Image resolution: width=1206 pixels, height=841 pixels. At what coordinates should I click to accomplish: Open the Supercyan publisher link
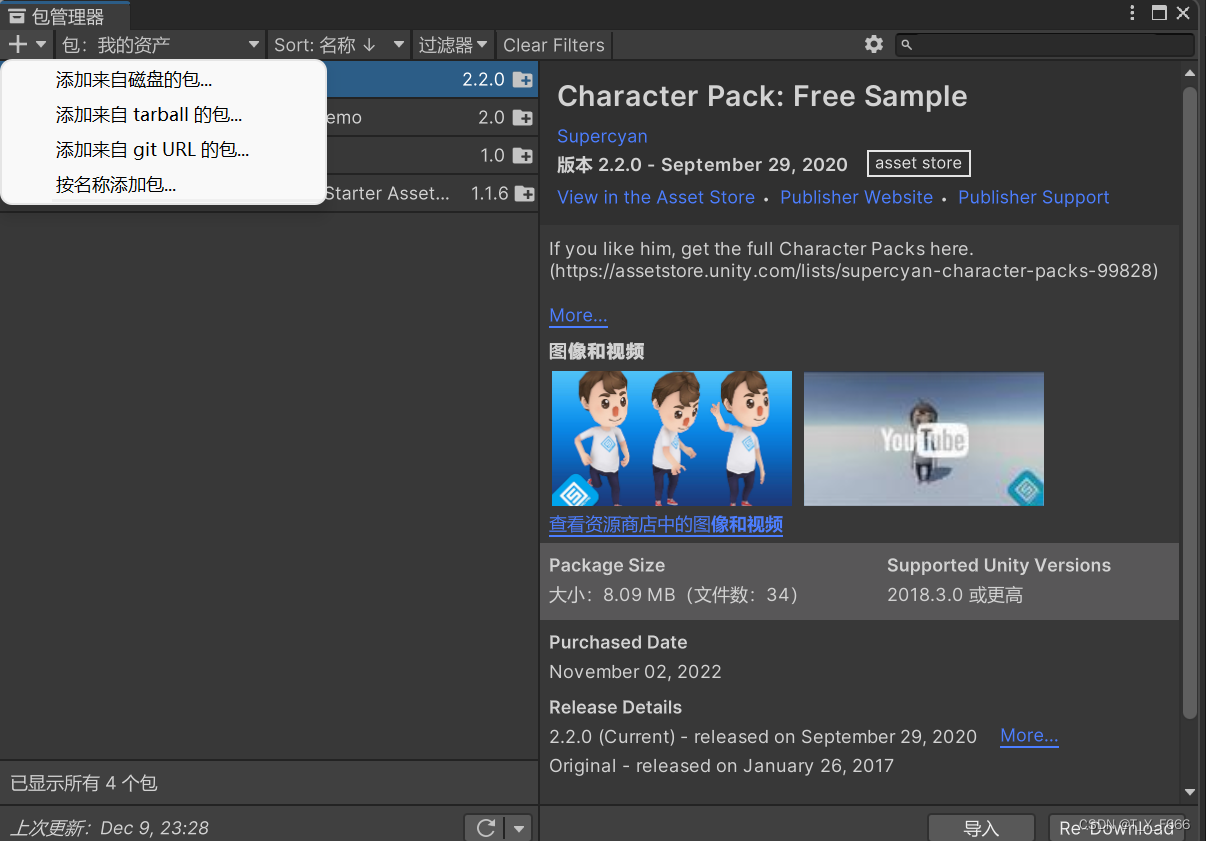(x=602, y=136)
